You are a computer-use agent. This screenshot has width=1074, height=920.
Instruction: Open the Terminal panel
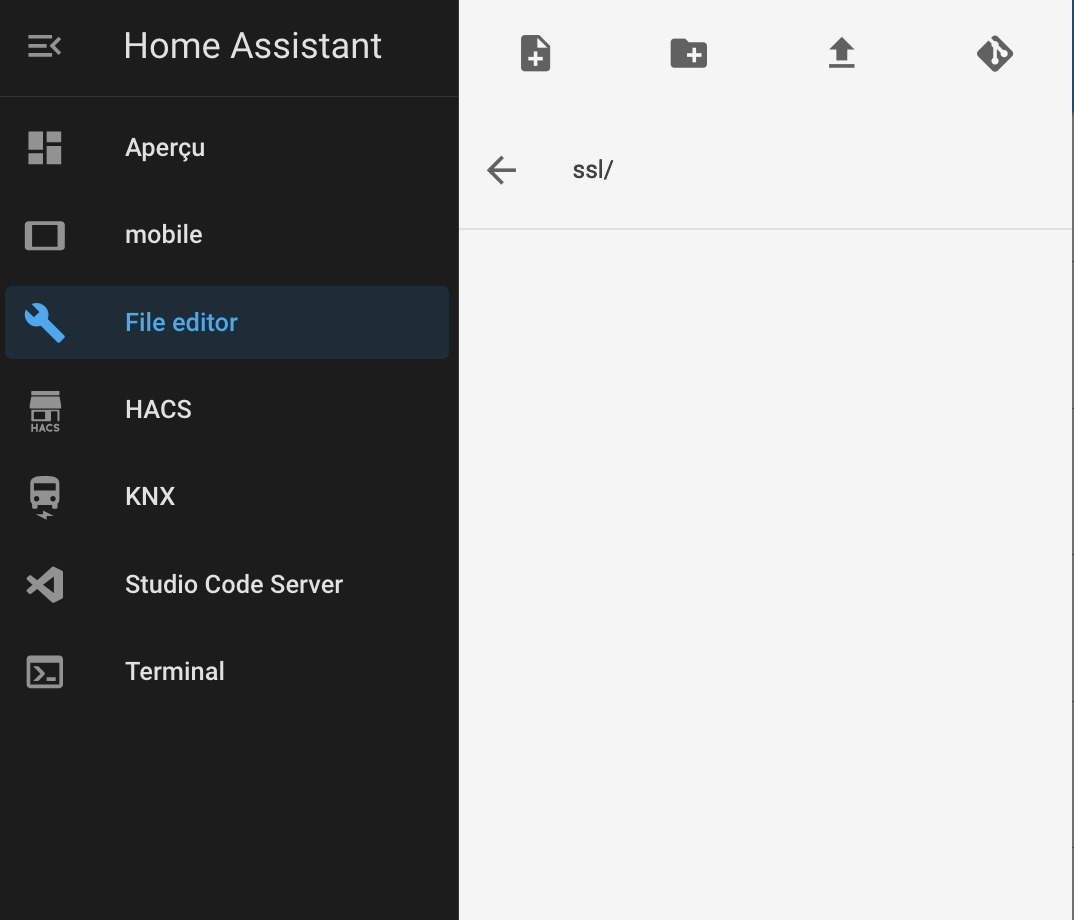click(227, 671)
